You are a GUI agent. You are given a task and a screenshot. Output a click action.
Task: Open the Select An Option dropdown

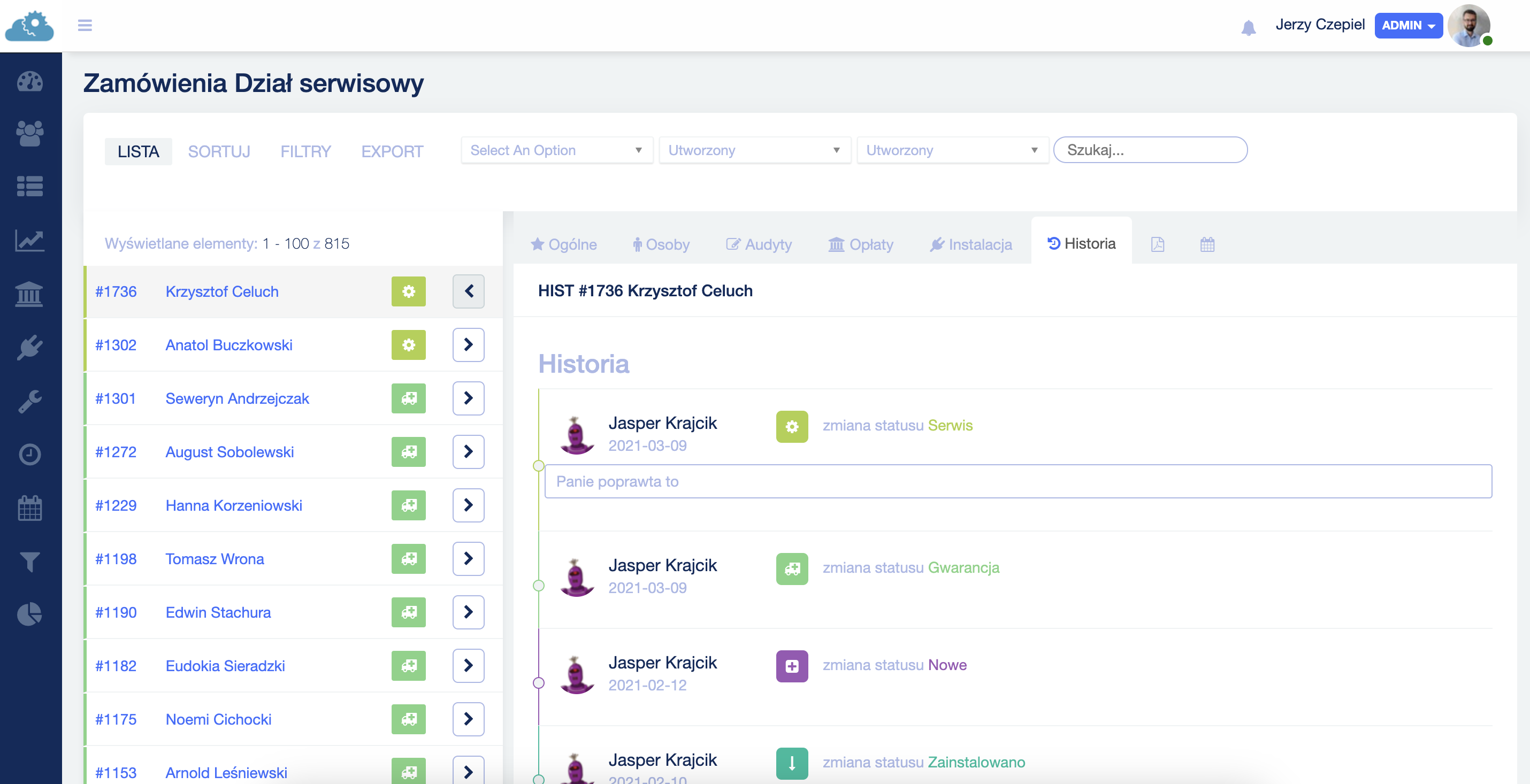tap(554, 150)
